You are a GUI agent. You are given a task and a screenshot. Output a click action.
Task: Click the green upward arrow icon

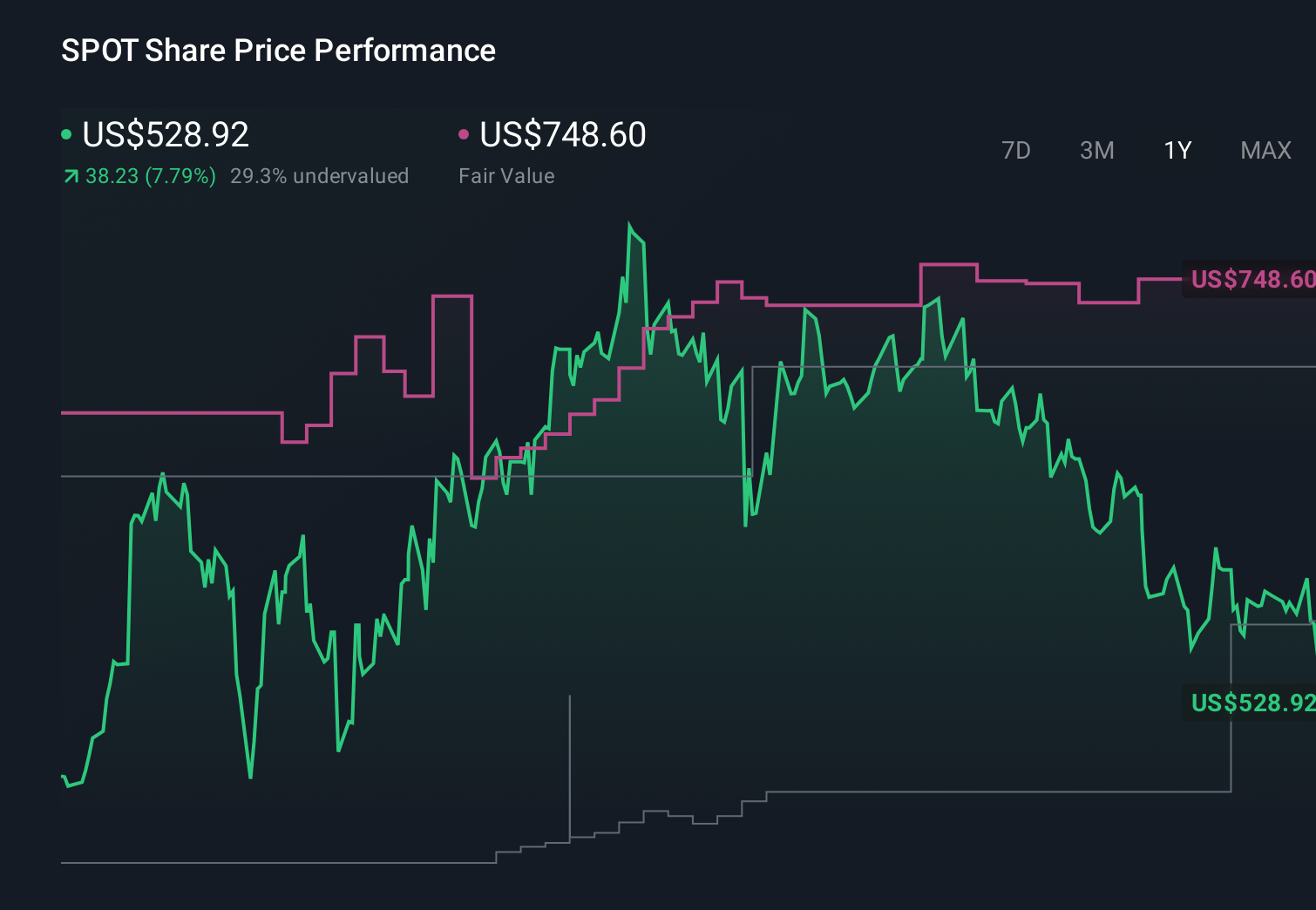(x=71, y=177)
